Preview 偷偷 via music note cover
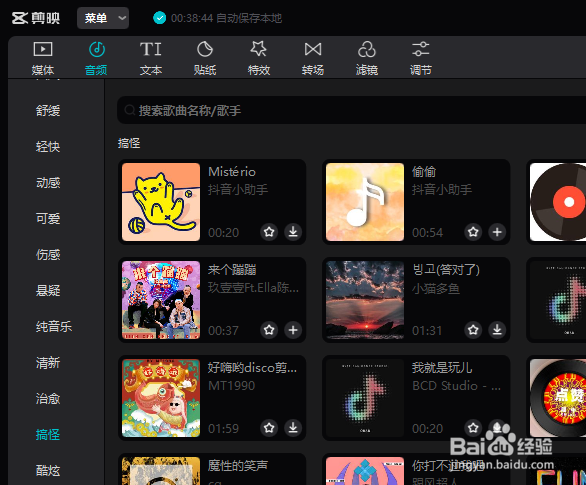This screenshot has height=485, width=586. (x=365, y=202)
